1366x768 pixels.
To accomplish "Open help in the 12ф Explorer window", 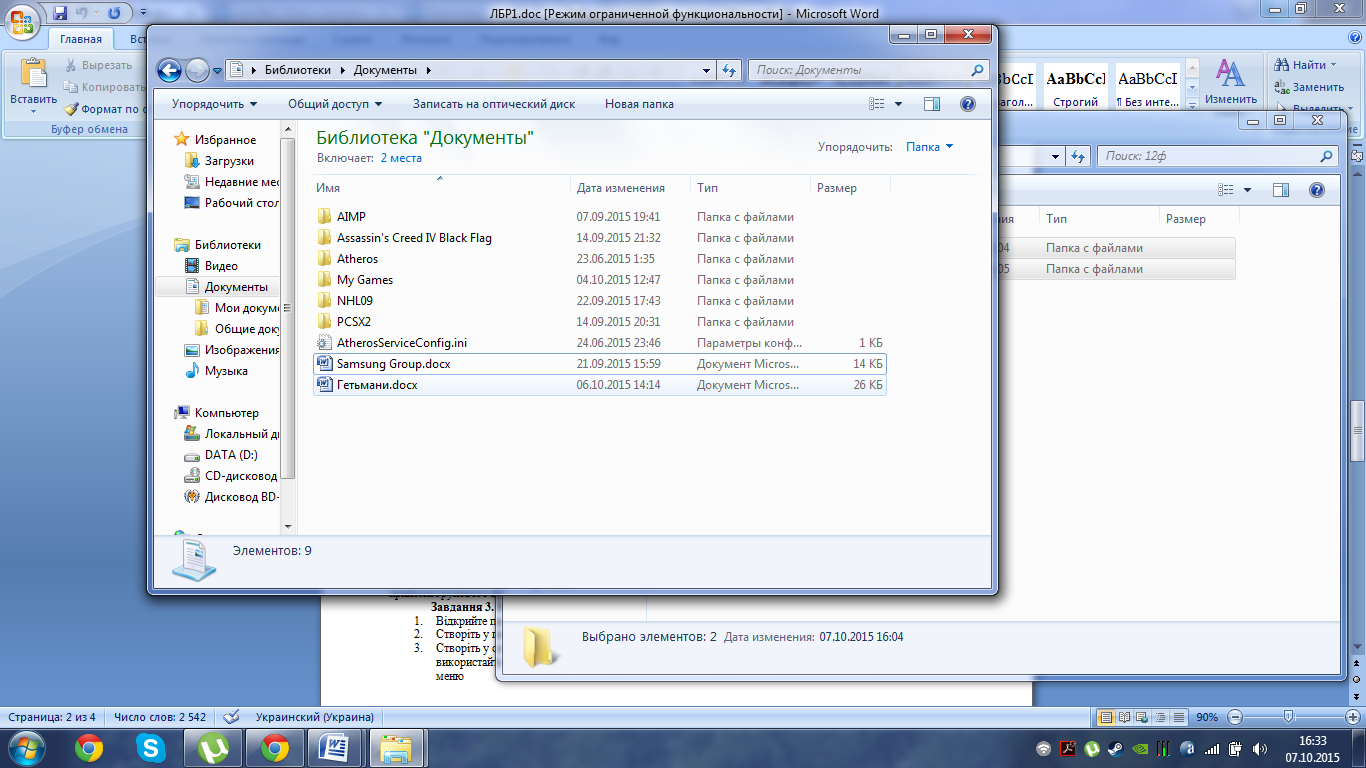I will tap(1317, 190).
